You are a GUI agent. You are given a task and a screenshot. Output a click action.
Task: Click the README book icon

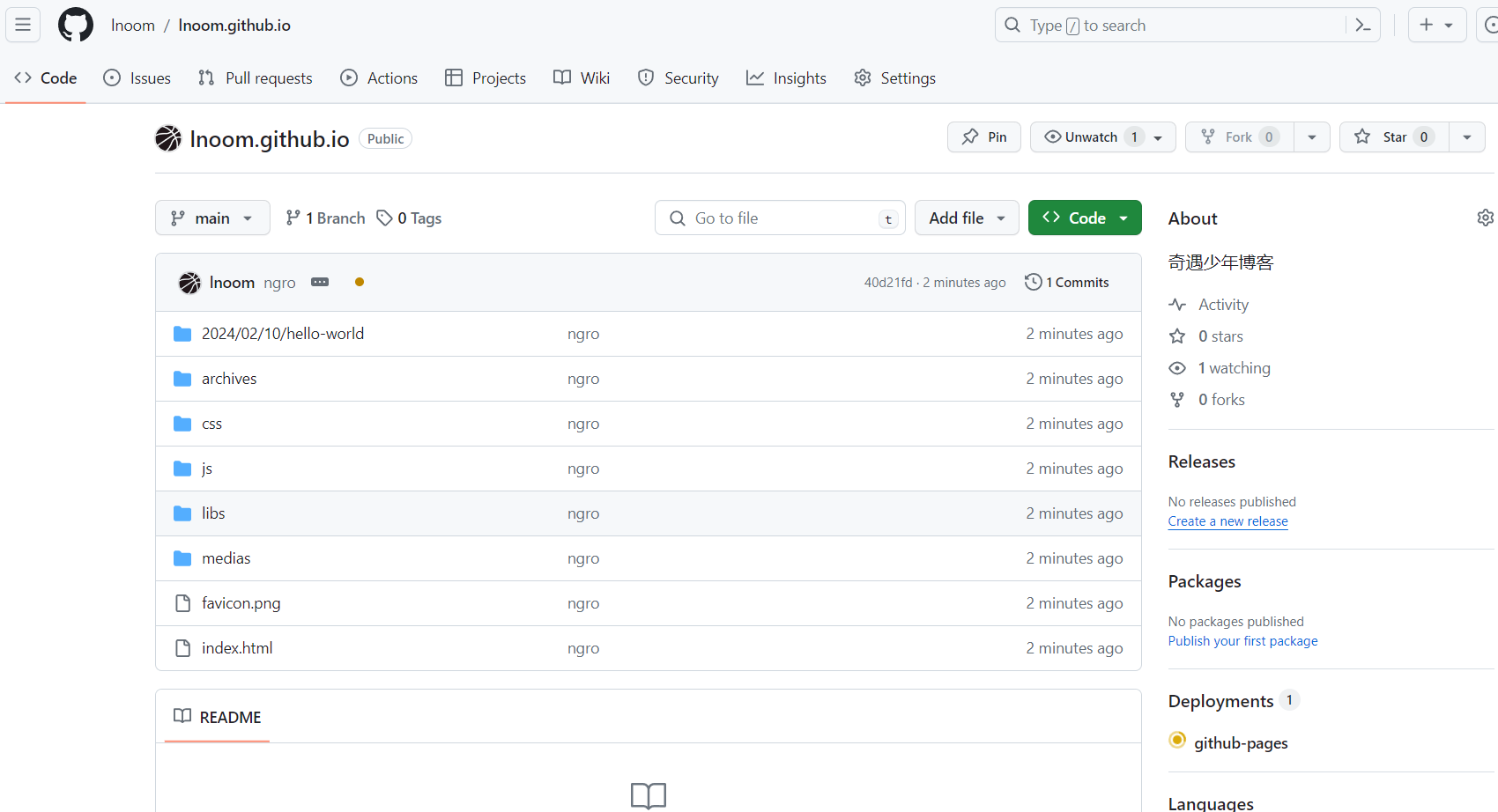tap(182, 716)
